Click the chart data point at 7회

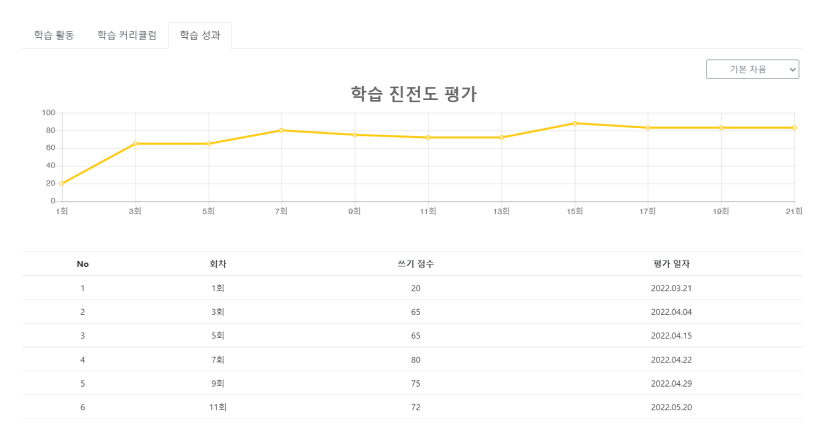click(282, 130)
